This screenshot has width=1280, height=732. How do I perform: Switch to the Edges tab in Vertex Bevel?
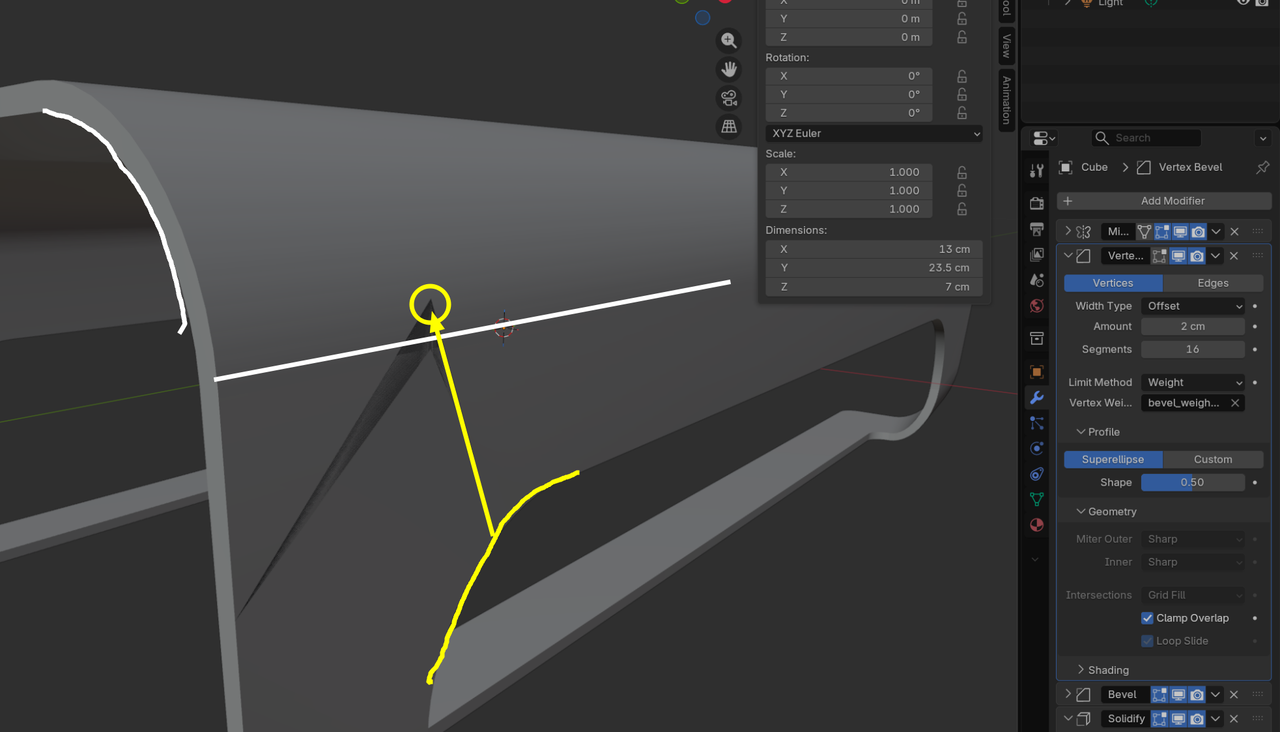click(1212, 283)
